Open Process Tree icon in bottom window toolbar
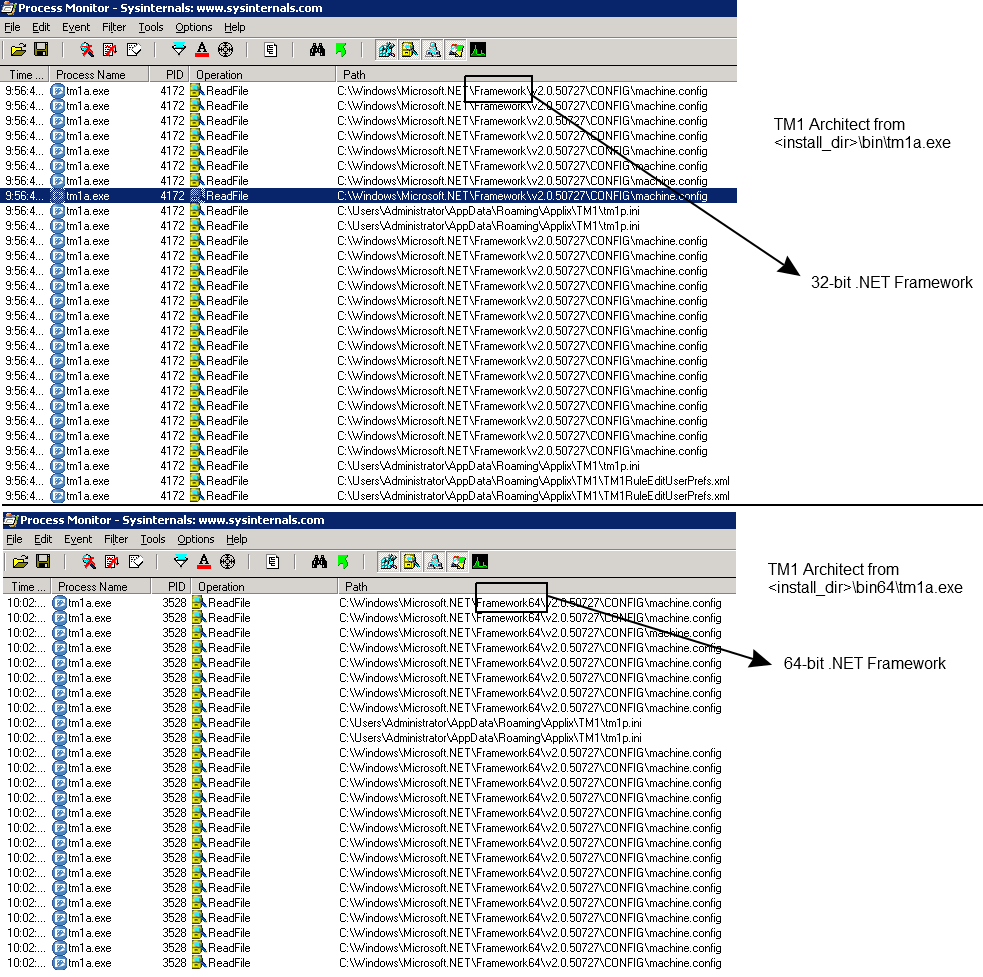This screenshot has height=977, width=983. click(273, 562)
